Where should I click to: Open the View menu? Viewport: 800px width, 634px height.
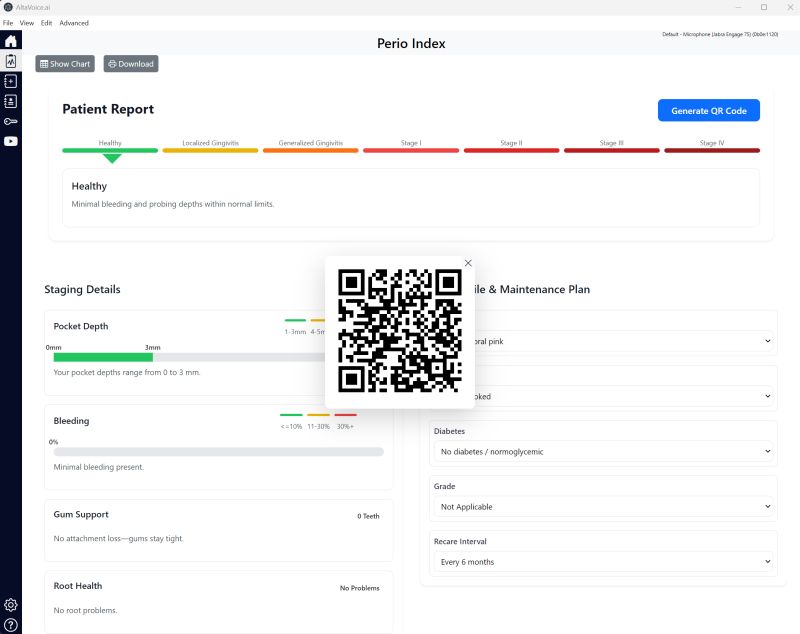click(27, 23)
